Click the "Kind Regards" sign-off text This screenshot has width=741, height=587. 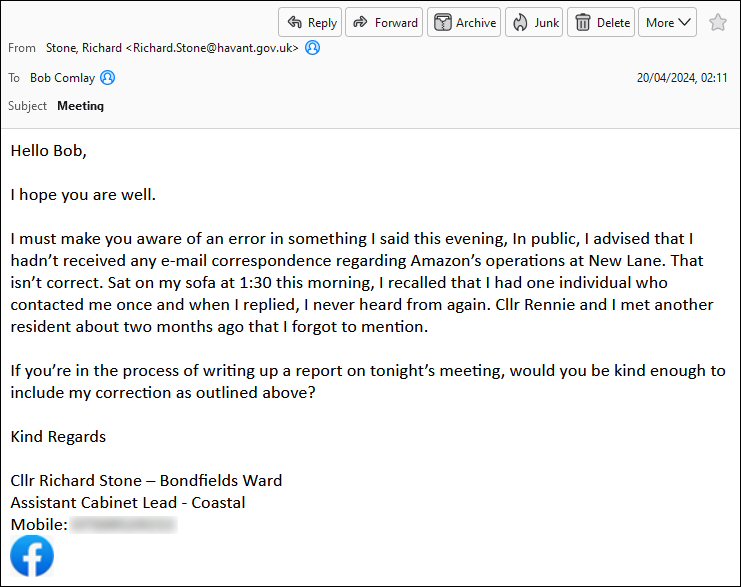pyautogui.click(x=58, y=436)
